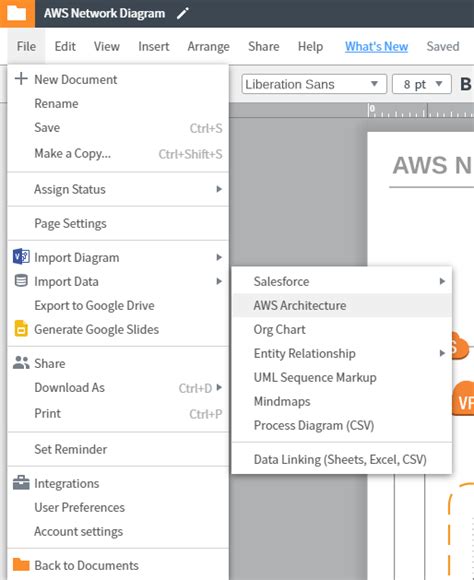Open Integrations from the File menu
This screenshot has height=580, width=474.
coord(118,483)
